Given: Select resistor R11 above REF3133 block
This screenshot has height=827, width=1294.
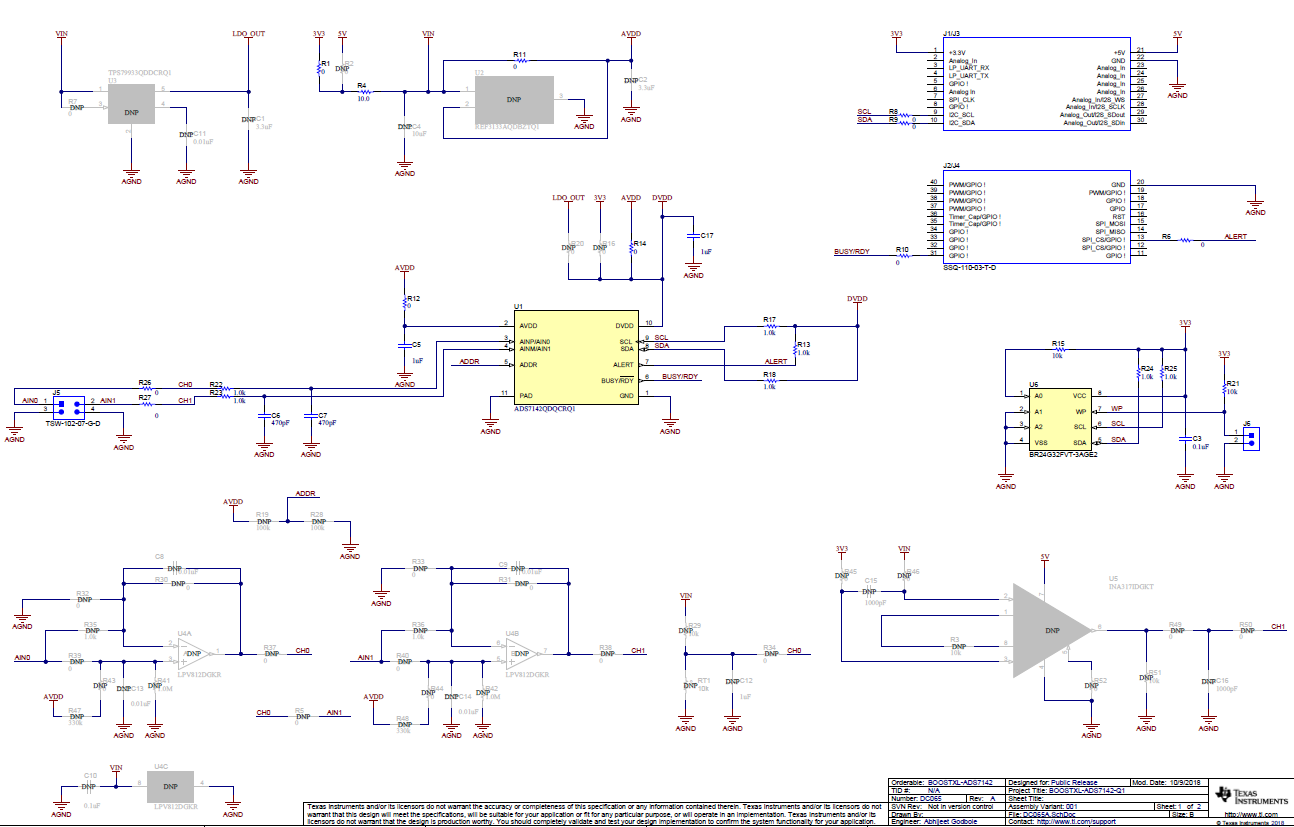Looking at the screenshot, I should point(519,59).
